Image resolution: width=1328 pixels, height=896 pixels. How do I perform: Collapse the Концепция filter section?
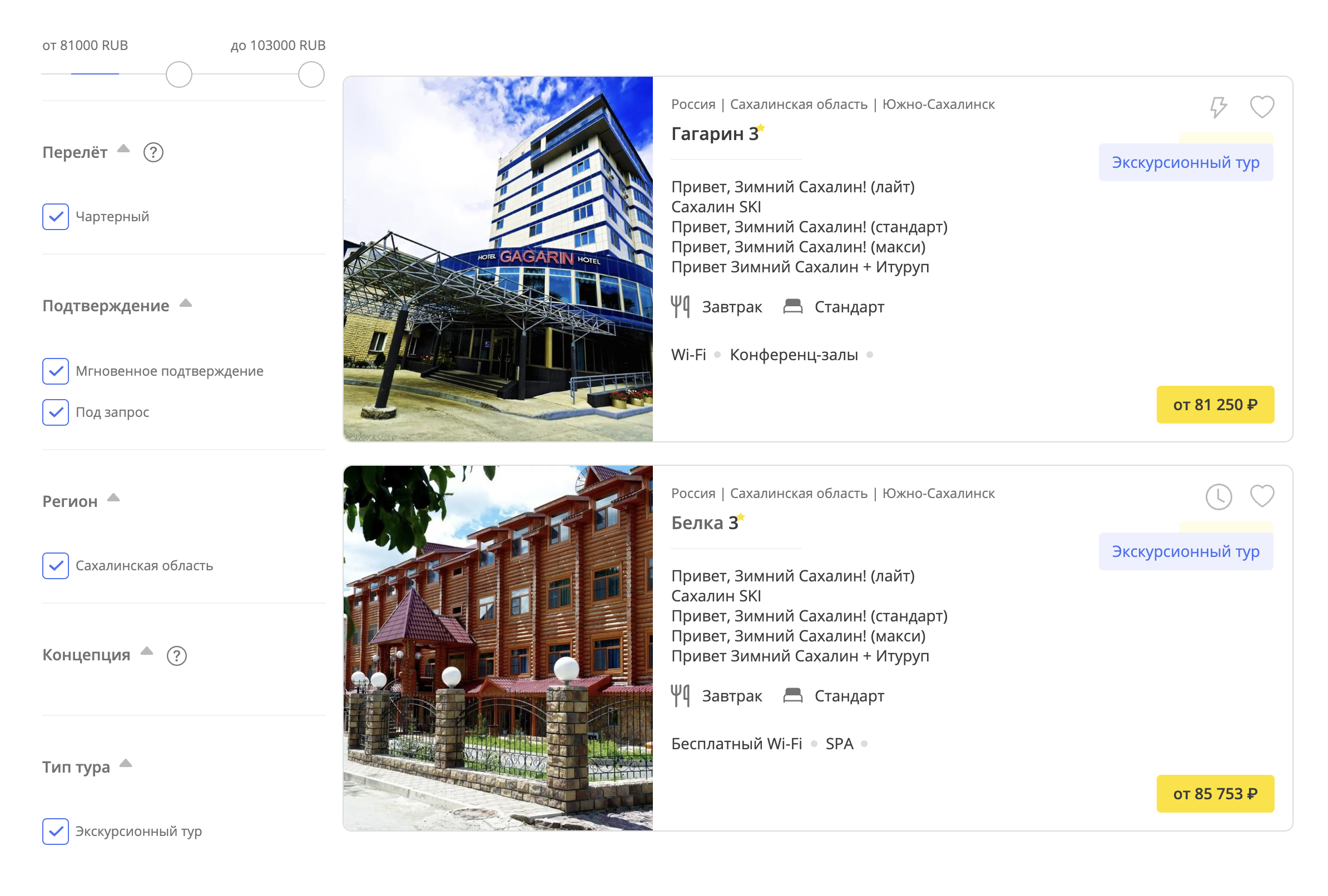coord(147,650)
